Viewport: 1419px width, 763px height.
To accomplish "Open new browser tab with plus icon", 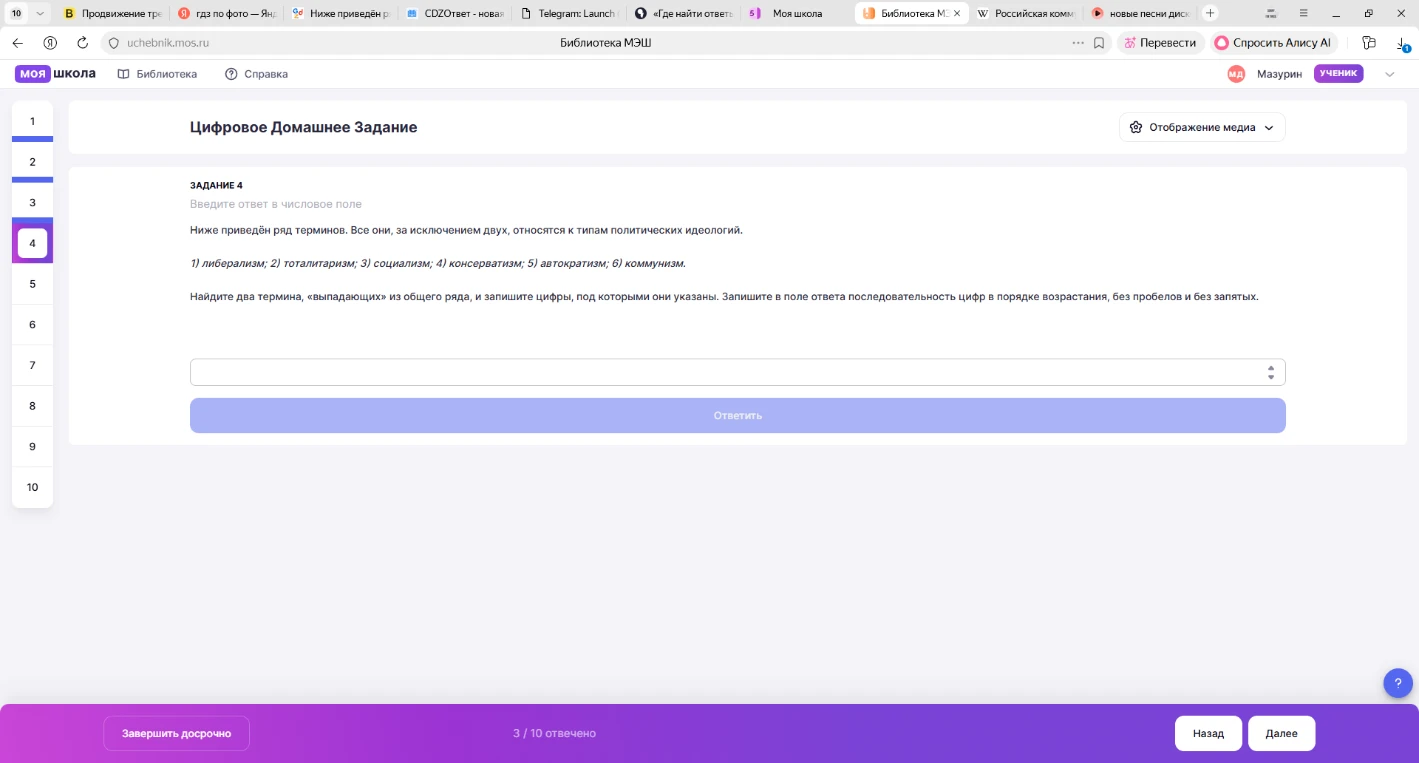I will click(1210, 13).
